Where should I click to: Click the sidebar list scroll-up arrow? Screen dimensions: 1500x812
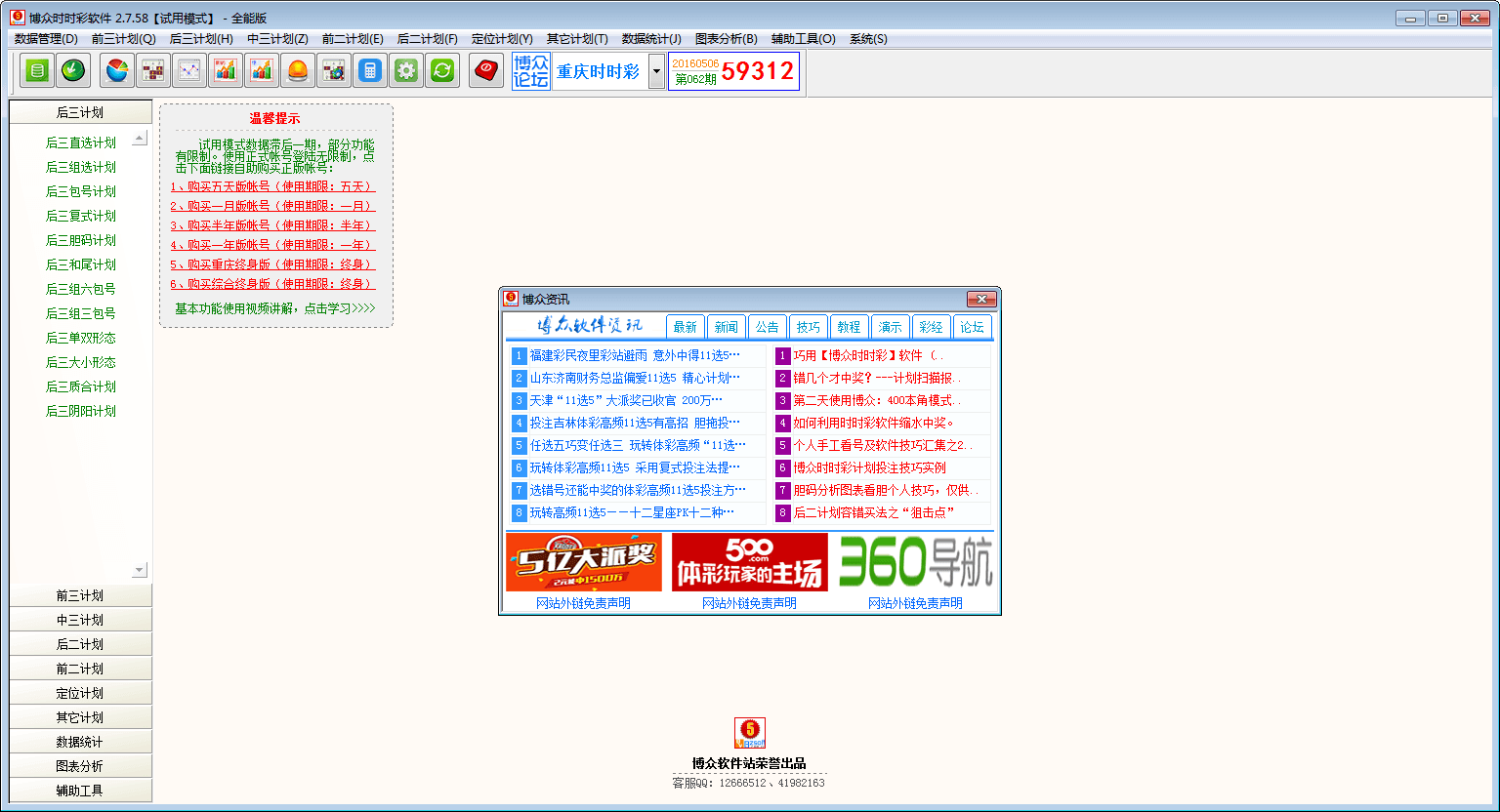139,139
